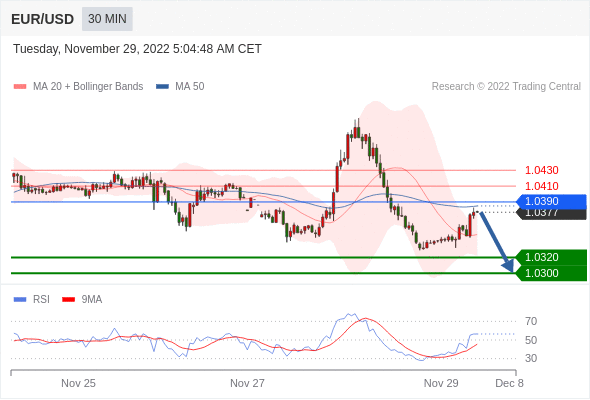
Task: Click the 9MA red legend swatch
Action: 68,300
